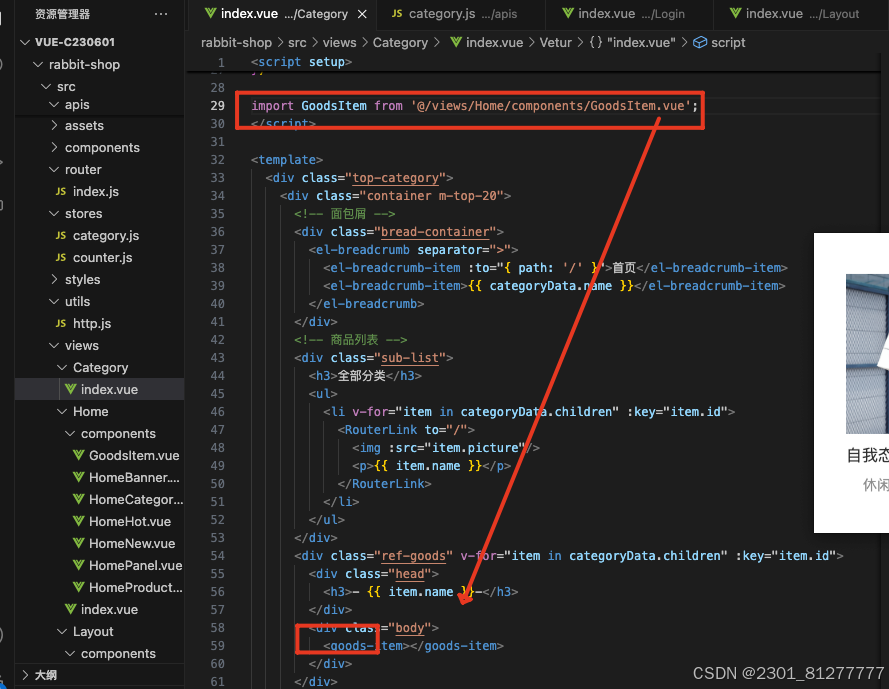Viewport: 889px width, 689px height.
Task: Click the Vue icon on Login tab
Action: click(x=568, y=13)
